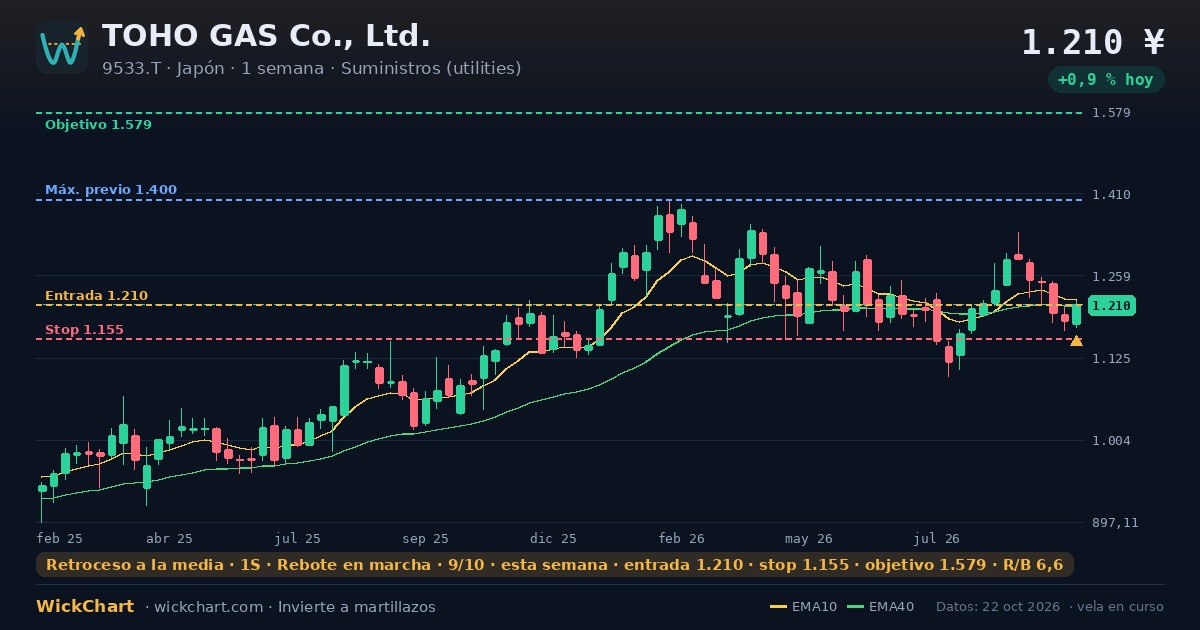The image size is (1200, 630).
Task: Click the jul 26 date axis label
Action: click(937, 538)
